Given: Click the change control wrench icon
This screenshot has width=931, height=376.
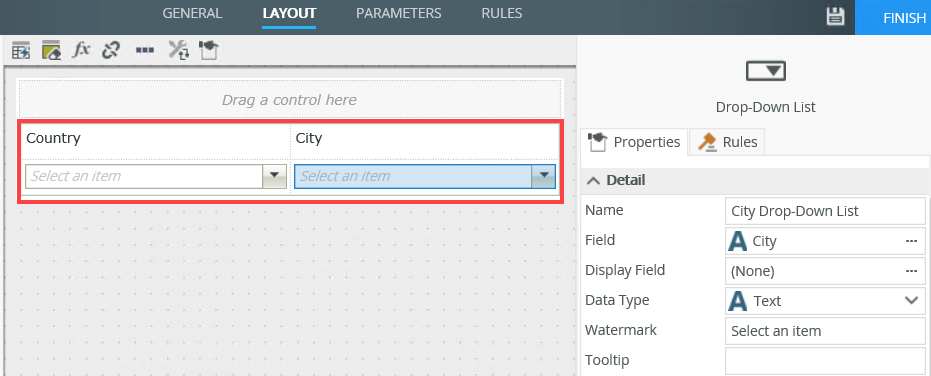Looking at the screenshot, I should [x=178, y=51].
